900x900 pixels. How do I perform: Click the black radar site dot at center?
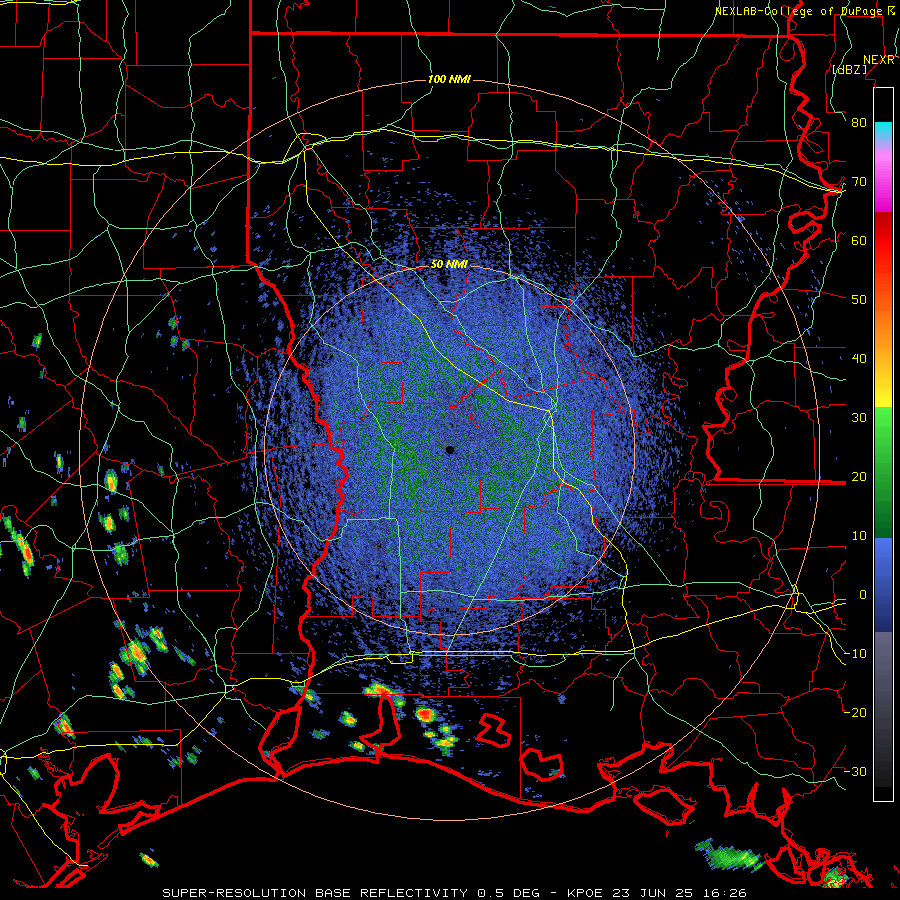pos(450,450)
